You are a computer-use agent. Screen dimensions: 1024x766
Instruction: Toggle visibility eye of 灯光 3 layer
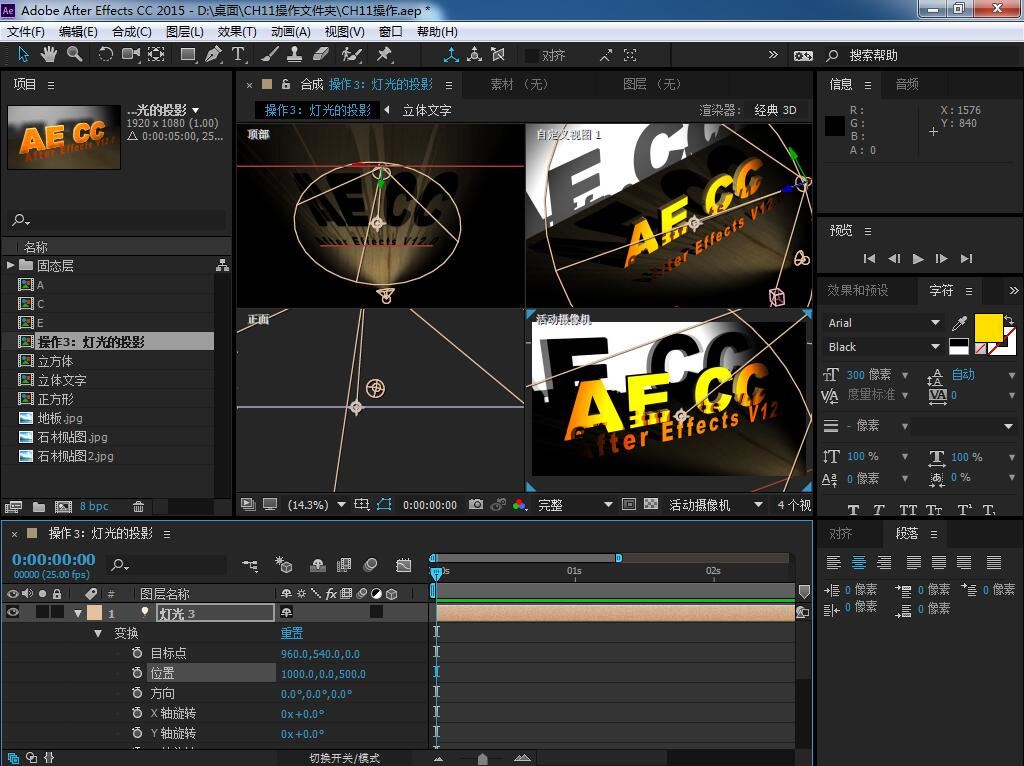click(x=12, y=613)
